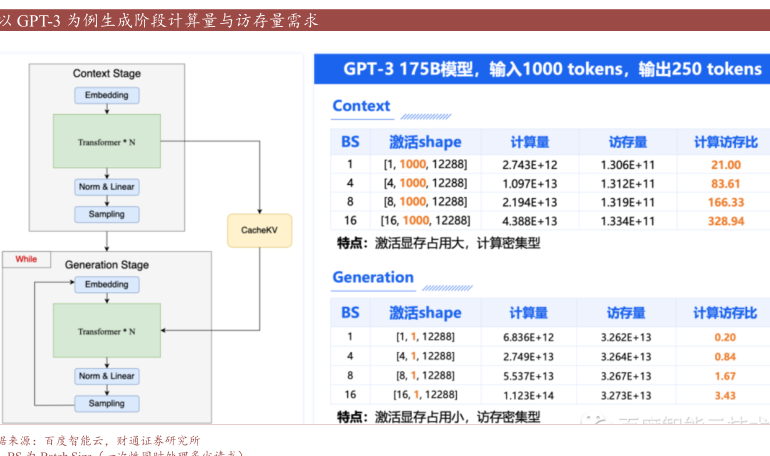Click the Embedding box in Generation Stage
This screenshot has height=456, width=770.
click(x=107, y=285)
